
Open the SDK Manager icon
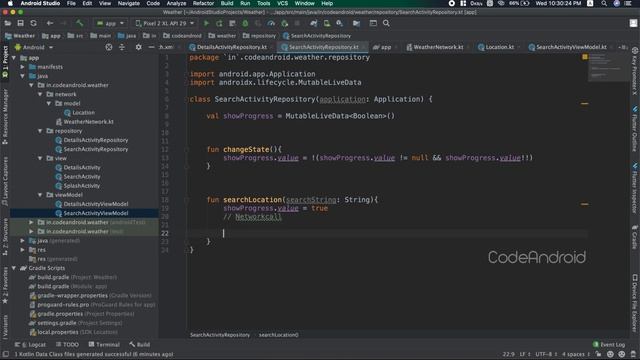339,23
